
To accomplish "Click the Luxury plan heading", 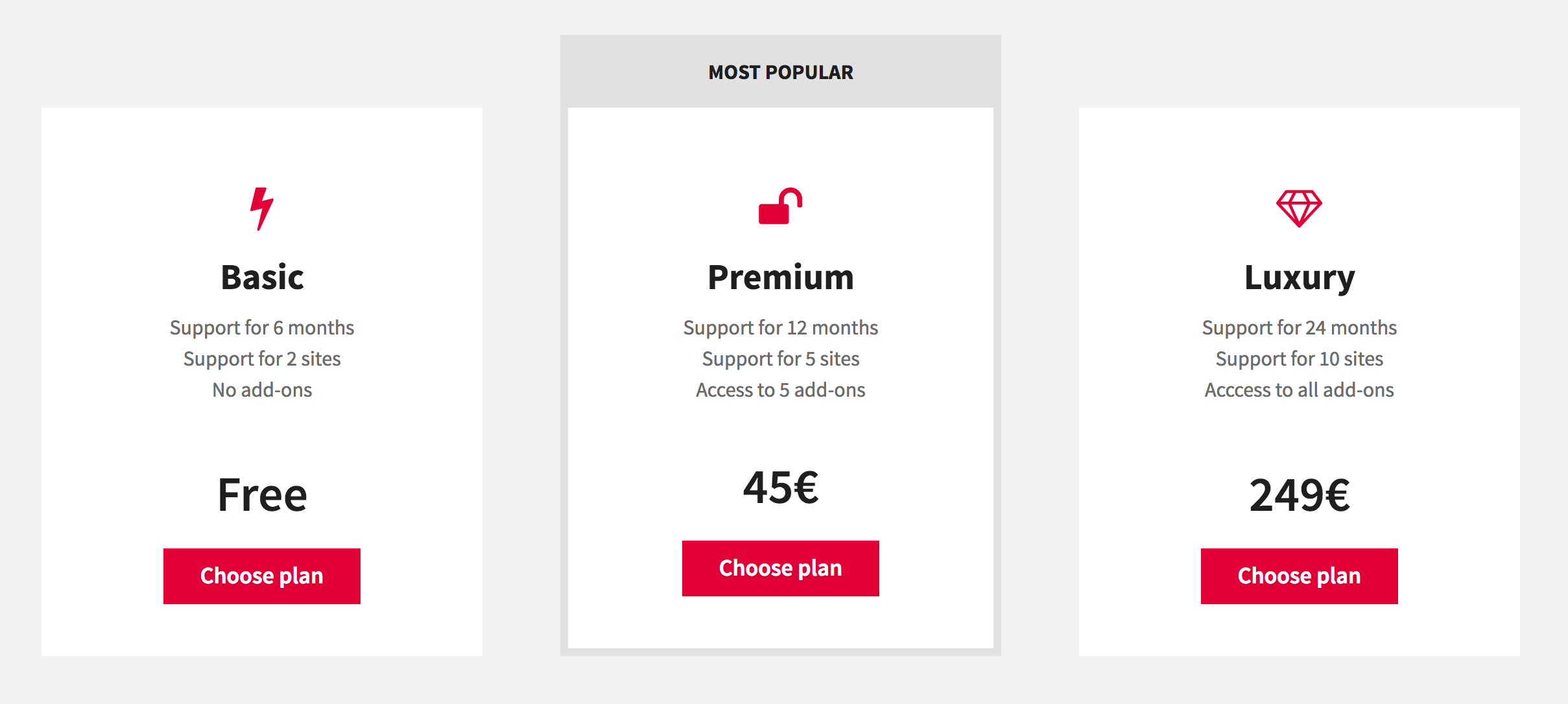I will pos(1300,277).
